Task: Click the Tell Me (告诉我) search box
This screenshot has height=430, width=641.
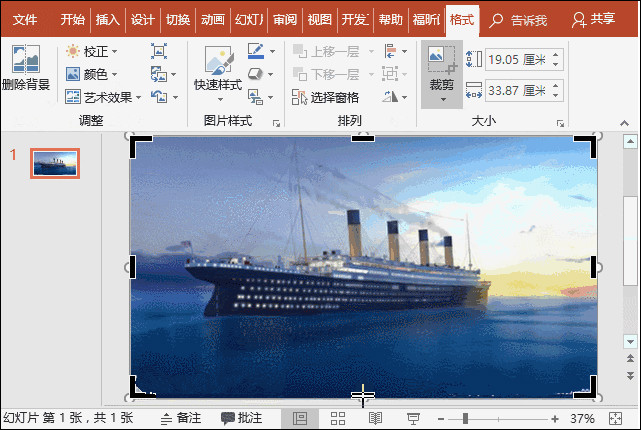Action: point(518,20)
